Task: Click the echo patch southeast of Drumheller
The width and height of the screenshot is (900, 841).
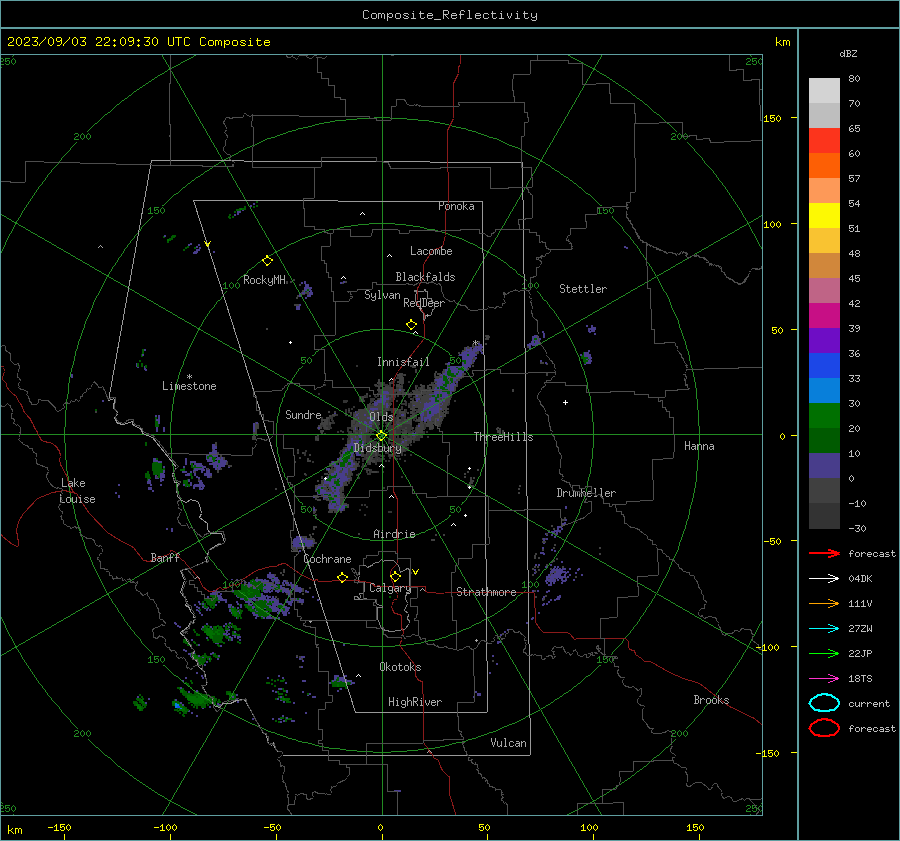Action: coord(556,574)
